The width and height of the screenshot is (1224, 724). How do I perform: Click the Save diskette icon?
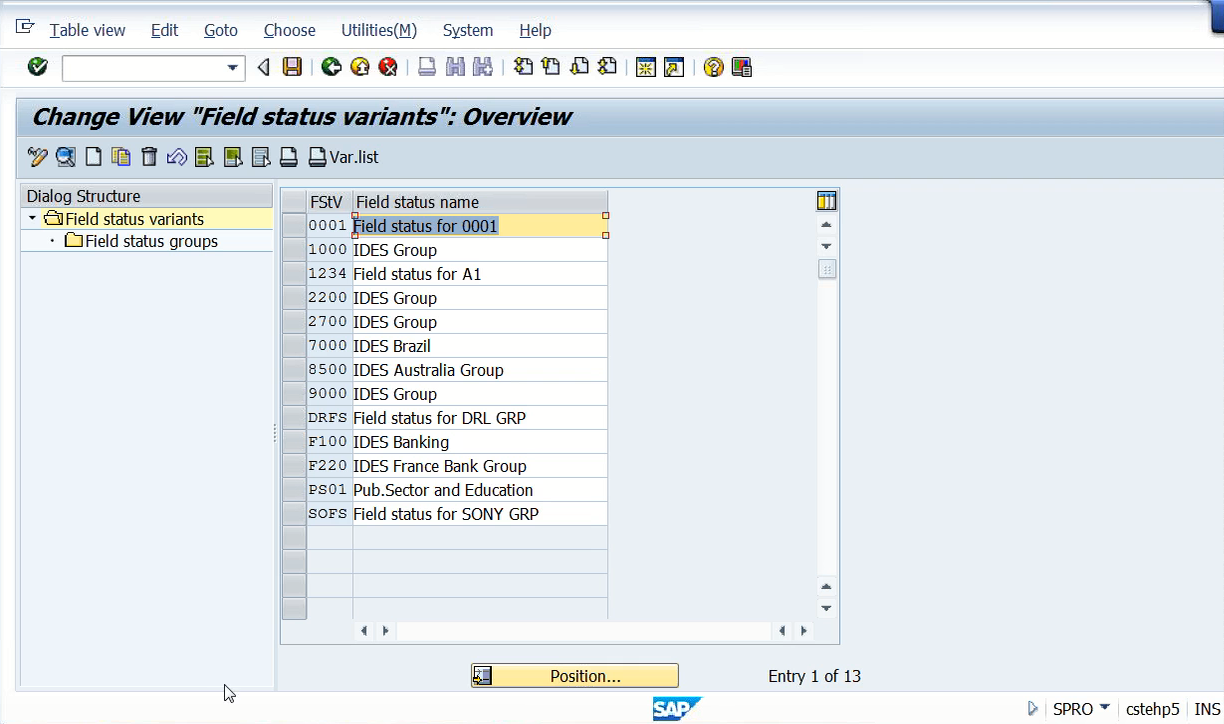coord(292,67)
